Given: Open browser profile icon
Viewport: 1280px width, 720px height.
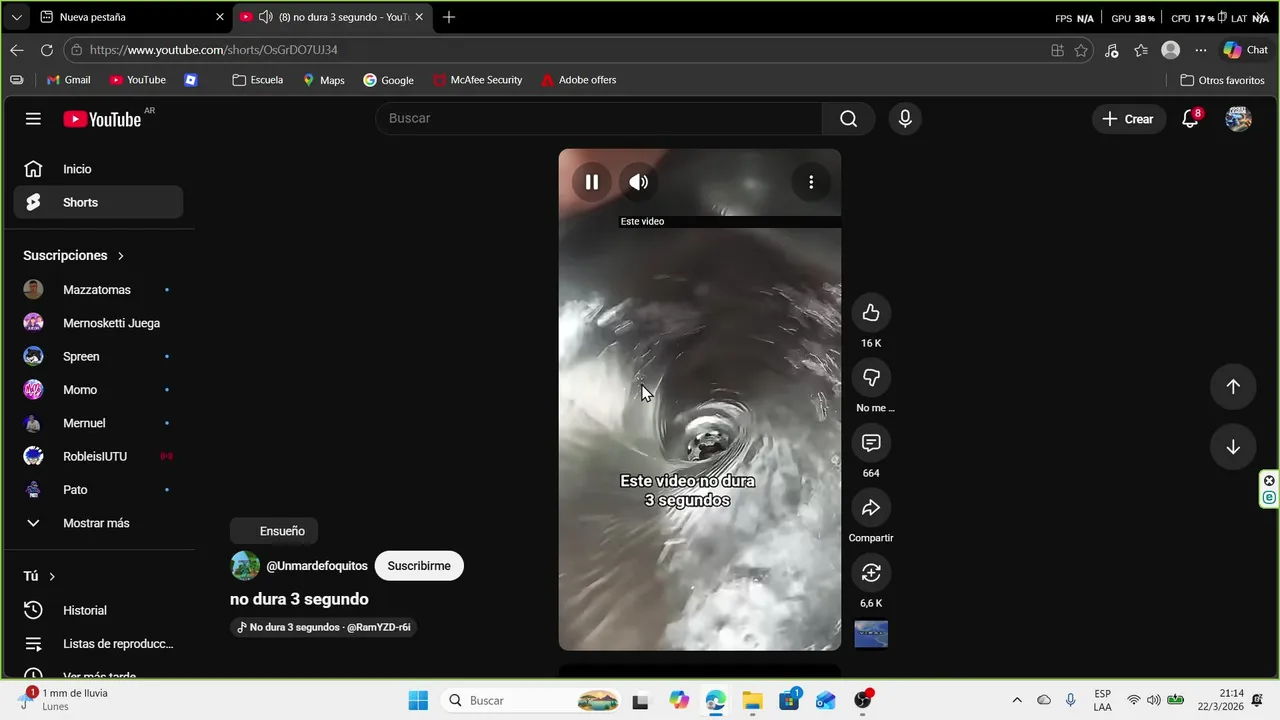Looking at the screenshot, I should (1171, 50).
